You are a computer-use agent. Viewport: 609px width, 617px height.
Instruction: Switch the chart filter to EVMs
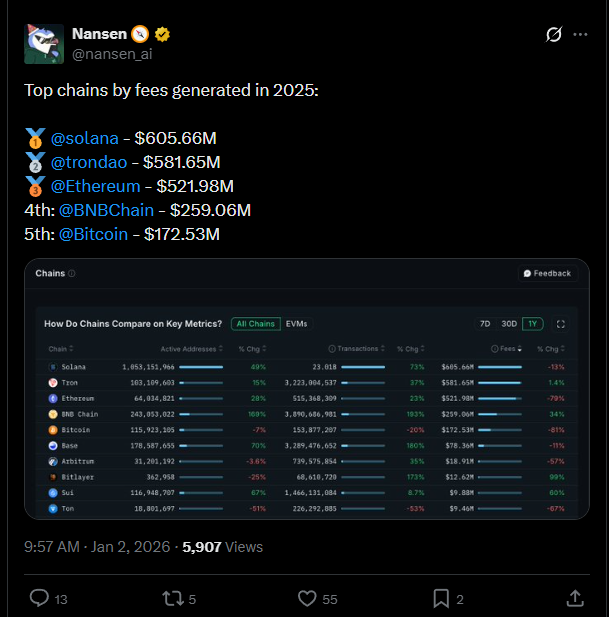point(297,324)
